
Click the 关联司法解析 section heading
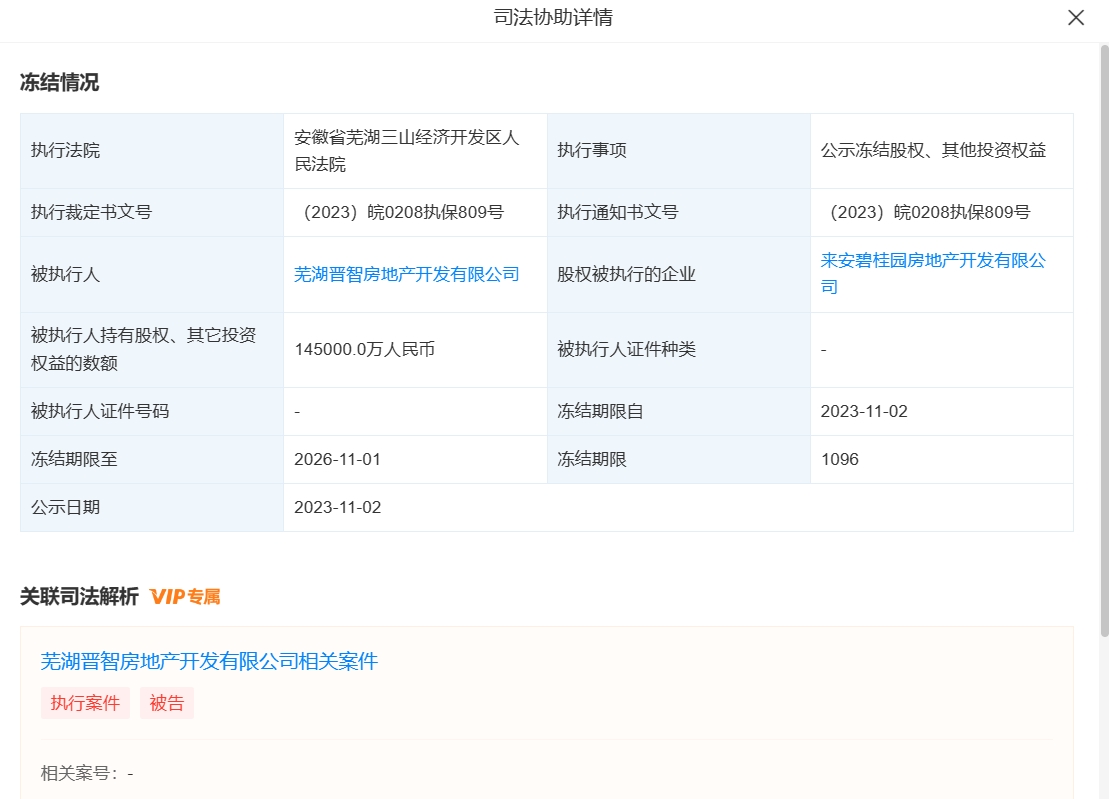click(79, 597)
